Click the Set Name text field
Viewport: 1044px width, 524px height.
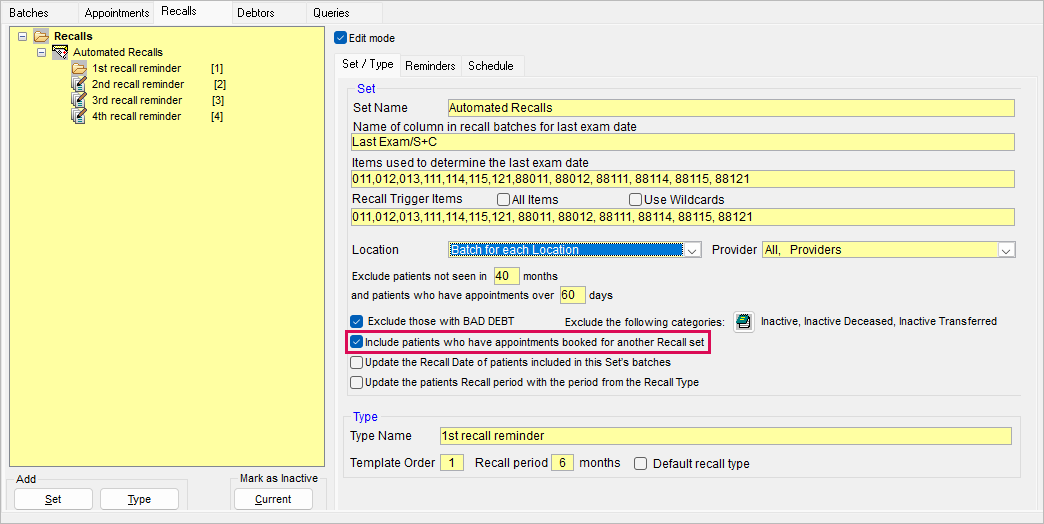pos(730,108)
